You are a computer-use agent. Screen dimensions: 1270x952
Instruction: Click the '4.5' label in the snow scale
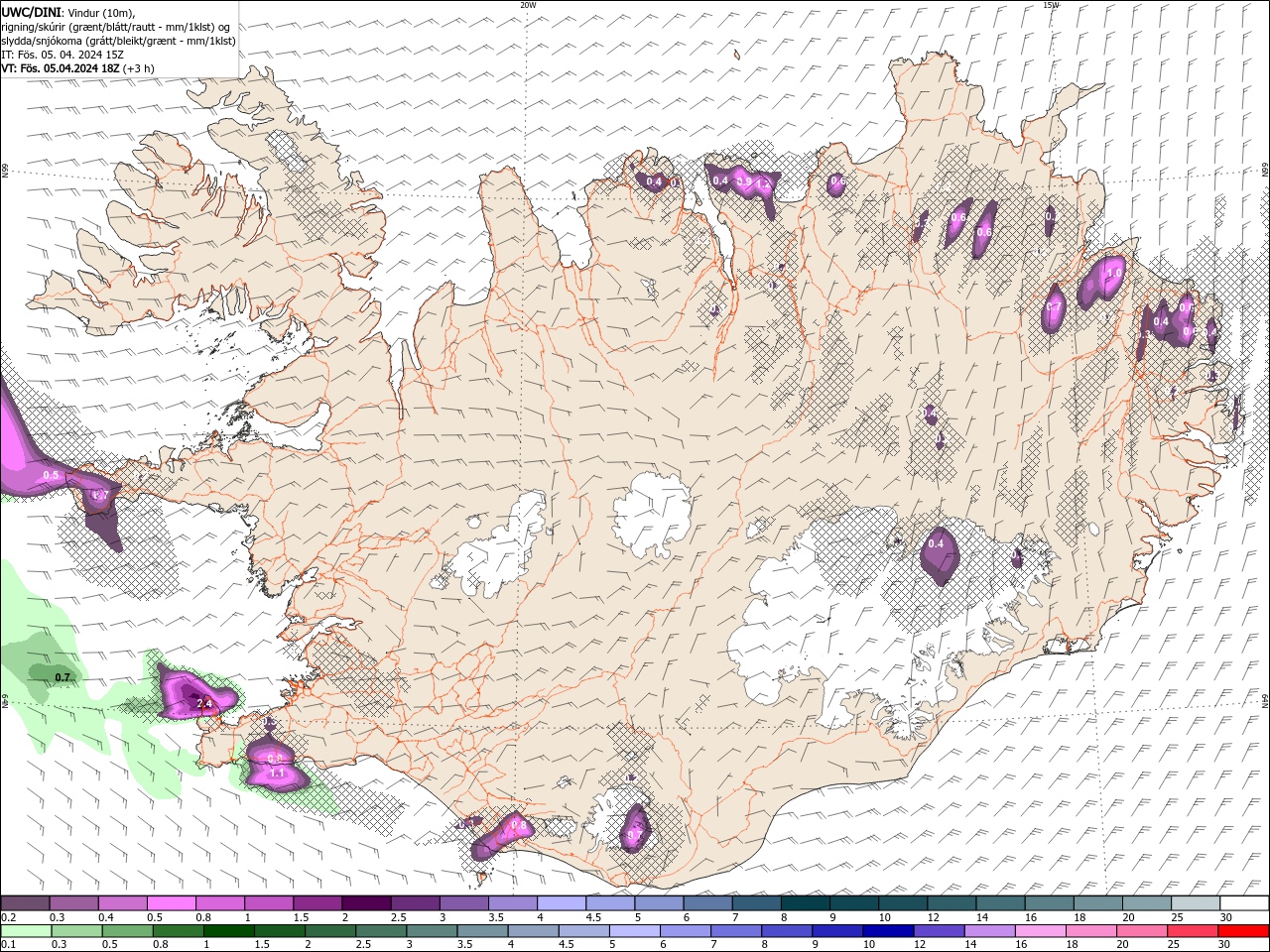(x=593, y=917)
